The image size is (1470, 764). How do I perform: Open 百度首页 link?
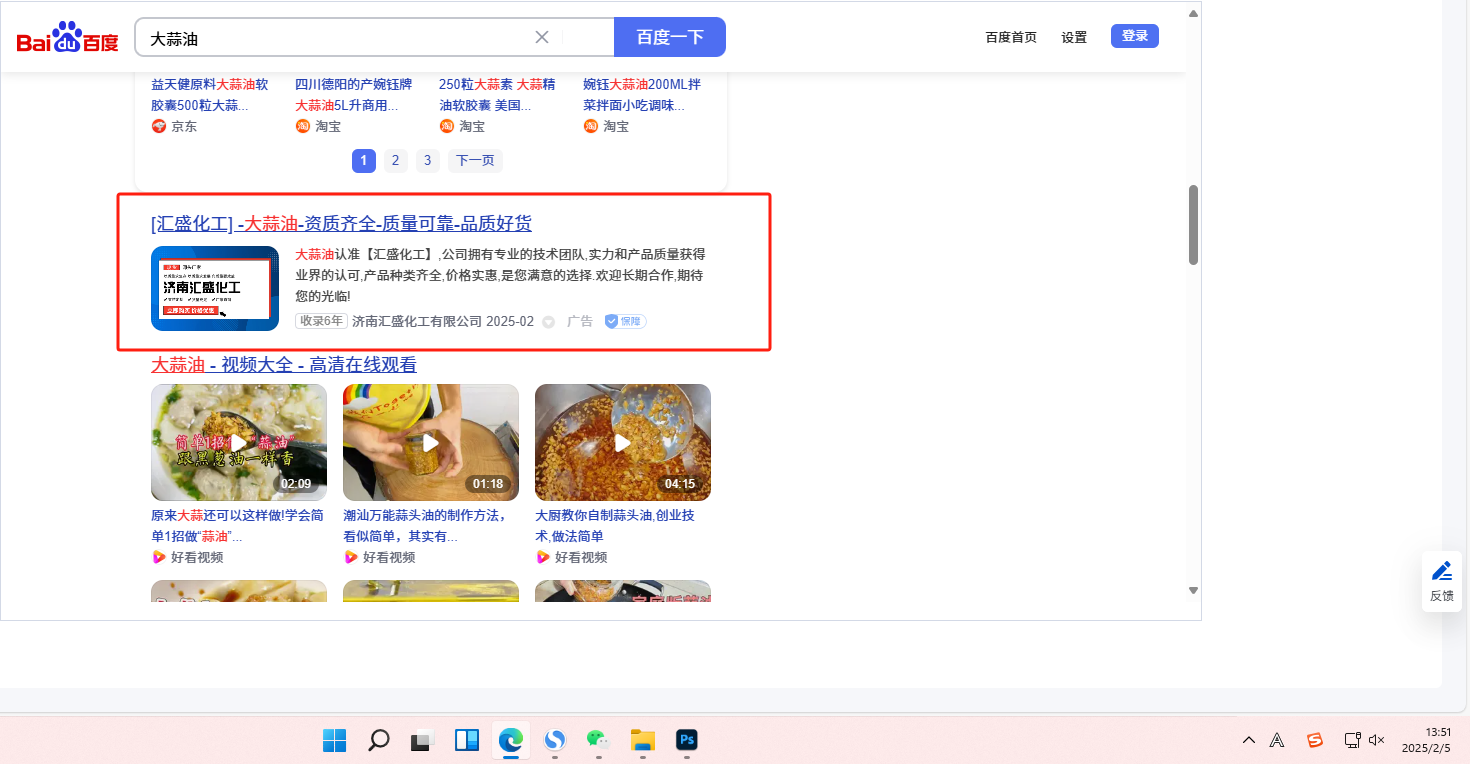[x=1011, y=37]
